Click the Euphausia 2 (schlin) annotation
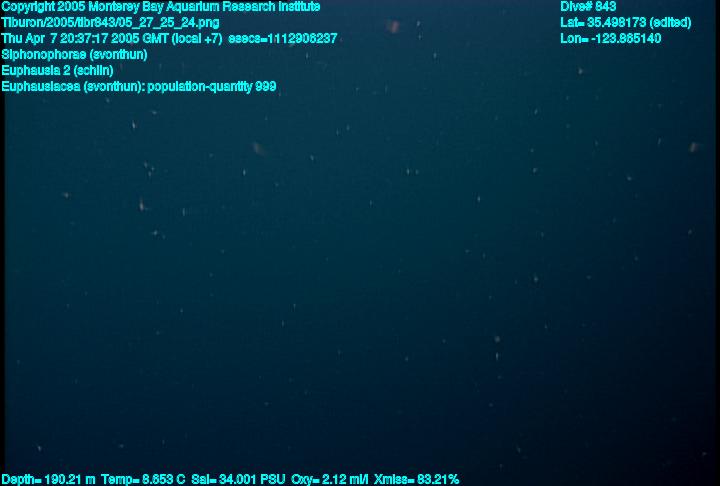 tap(57, 71)
